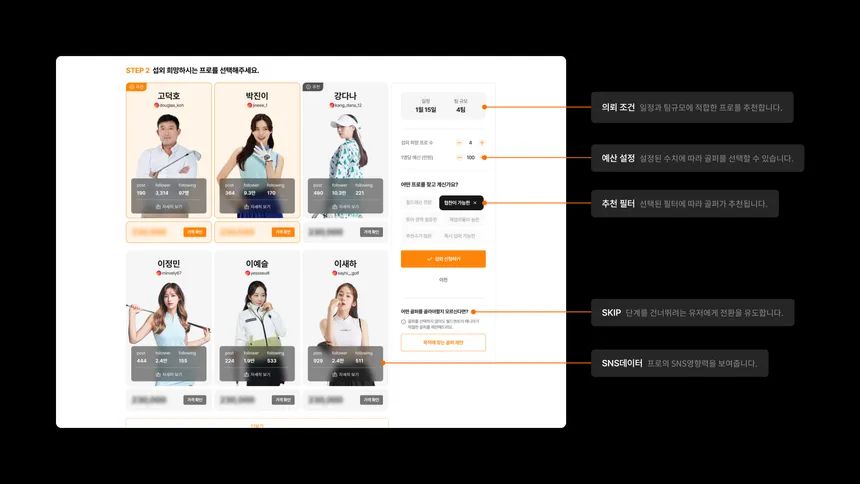Click the team size value 4팀
Viewport: 860px width, 484px height.
[461, 110]
